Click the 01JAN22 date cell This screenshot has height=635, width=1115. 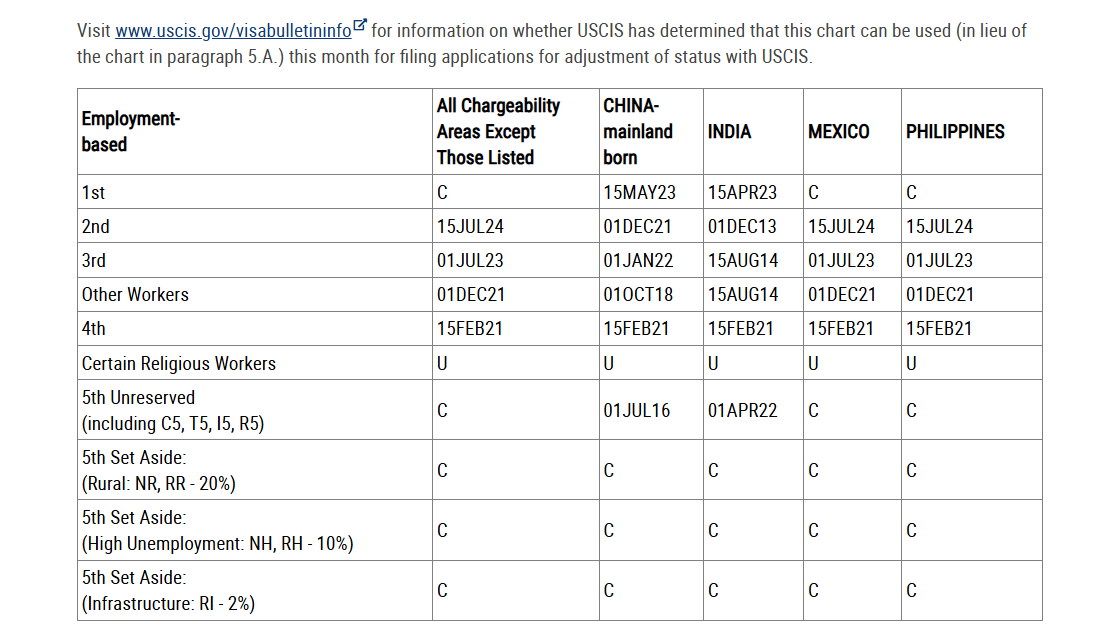pos(638,260)
